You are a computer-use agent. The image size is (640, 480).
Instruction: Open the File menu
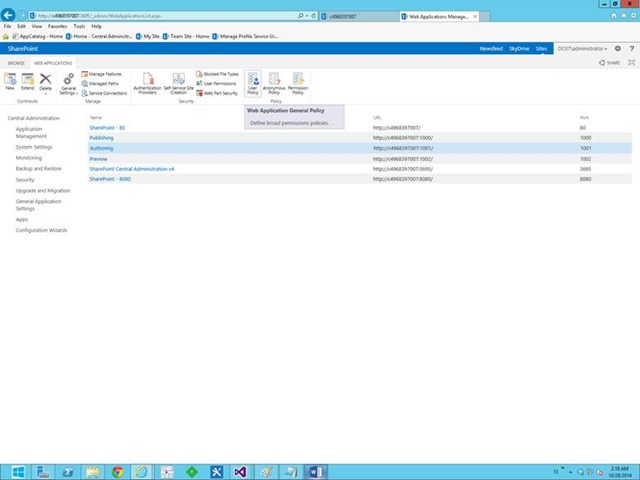7,26
